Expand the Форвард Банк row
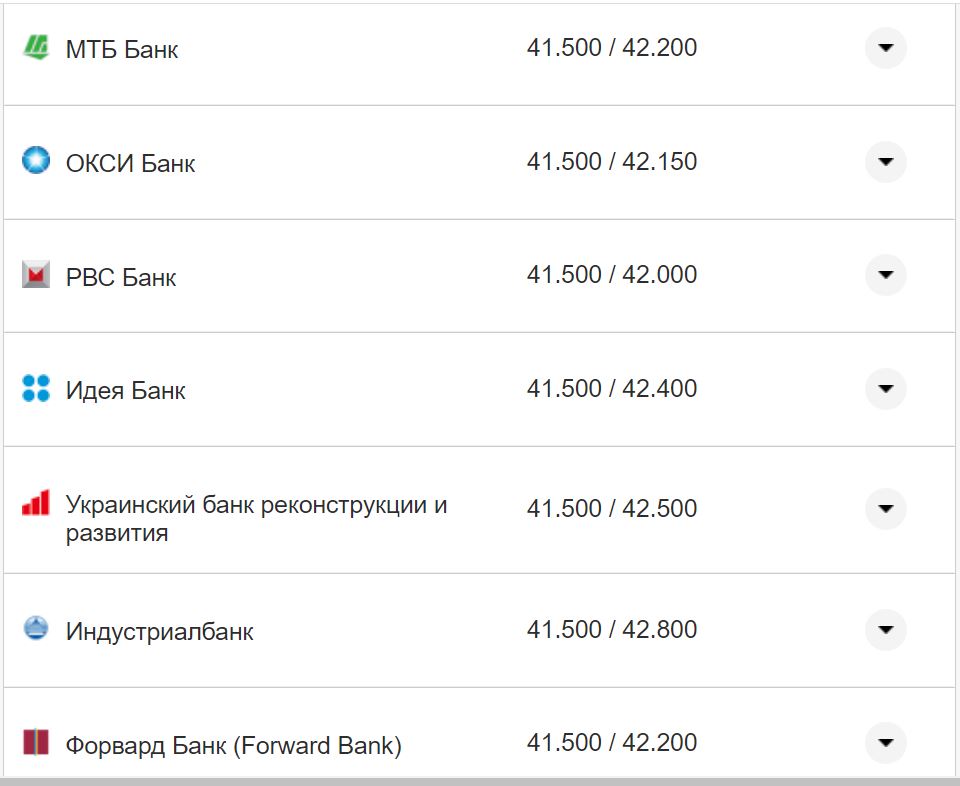The width and height of the screenshot is (960, 786). 885,743
